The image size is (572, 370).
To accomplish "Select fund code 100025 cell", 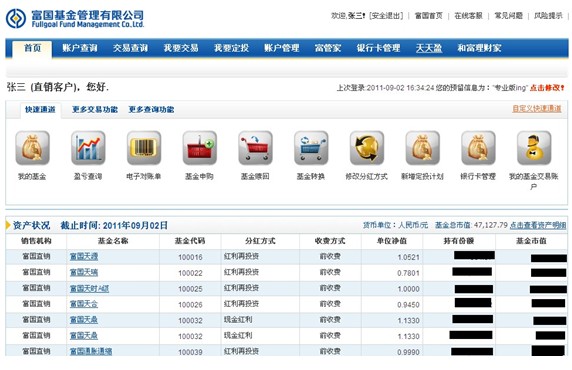I will point(190,289).
